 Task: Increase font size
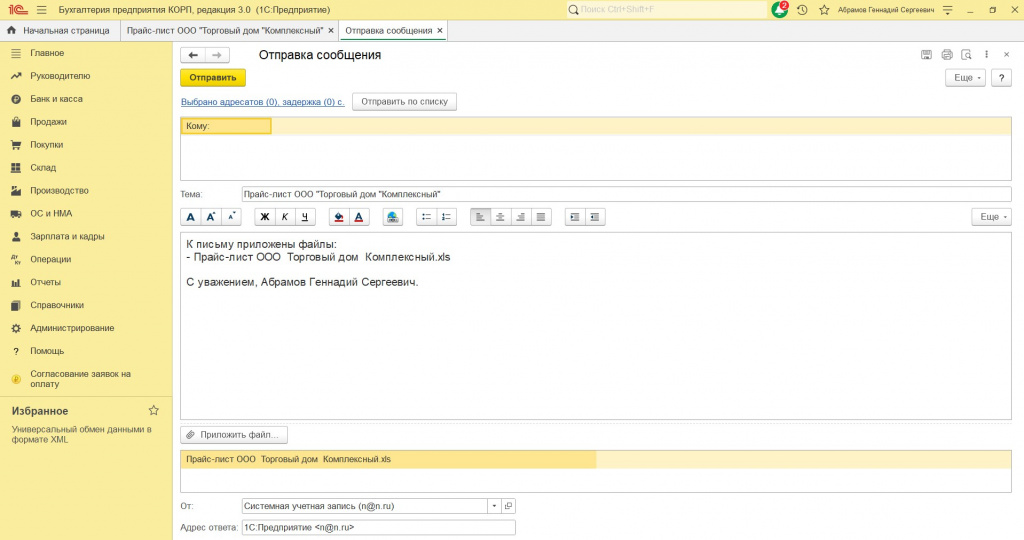[x=211, y=217]
